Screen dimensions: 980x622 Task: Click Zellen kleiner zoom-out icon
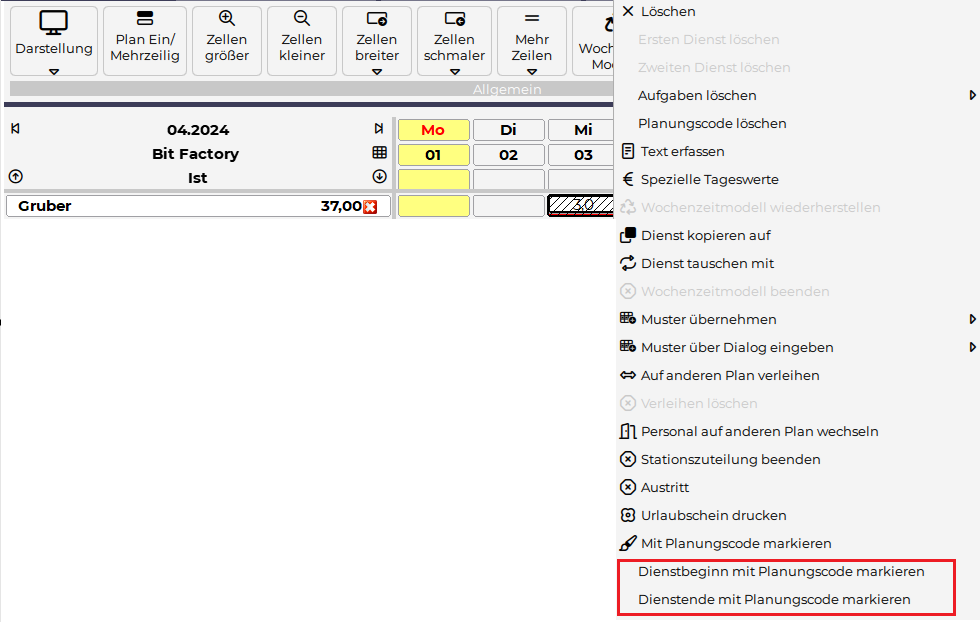coord(302,19)
